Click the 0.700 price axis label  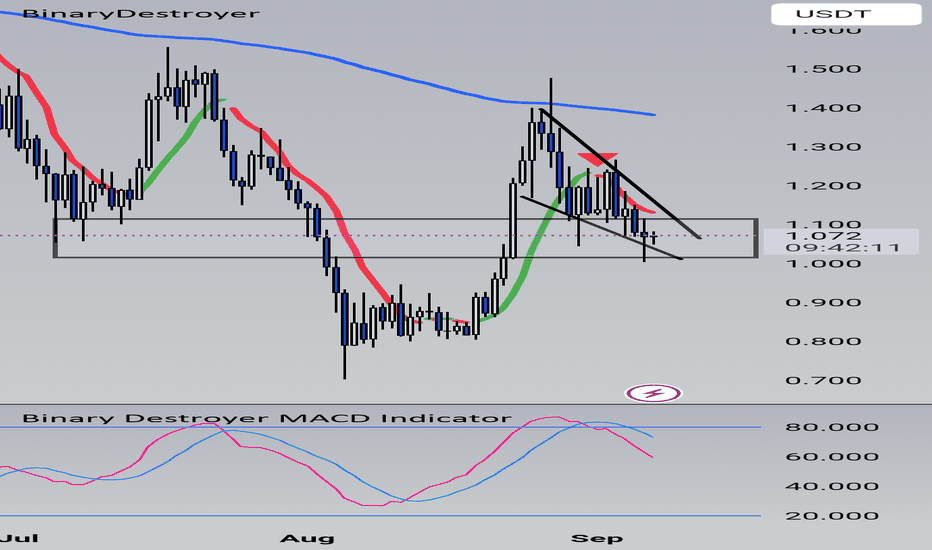823,381
